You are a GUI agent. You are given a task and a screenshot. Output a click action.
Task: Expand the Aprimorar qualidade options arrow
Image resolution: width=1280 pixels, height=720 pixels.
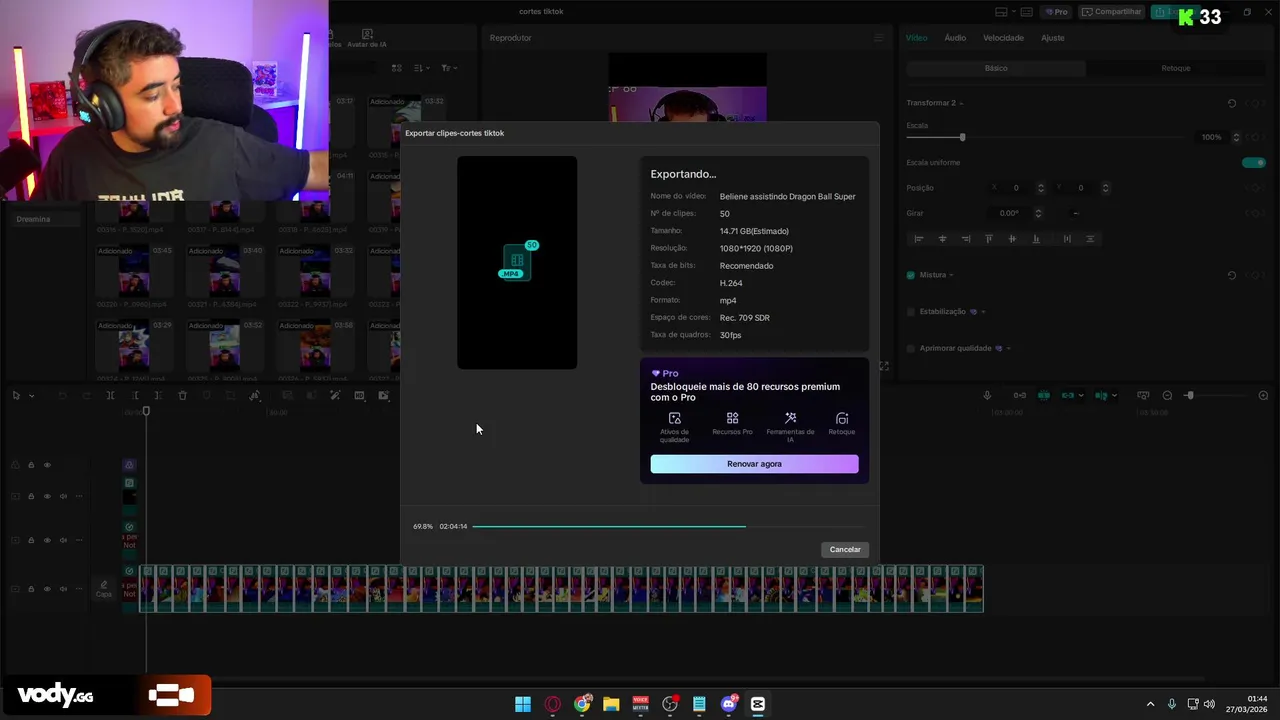click(1008, 348)
